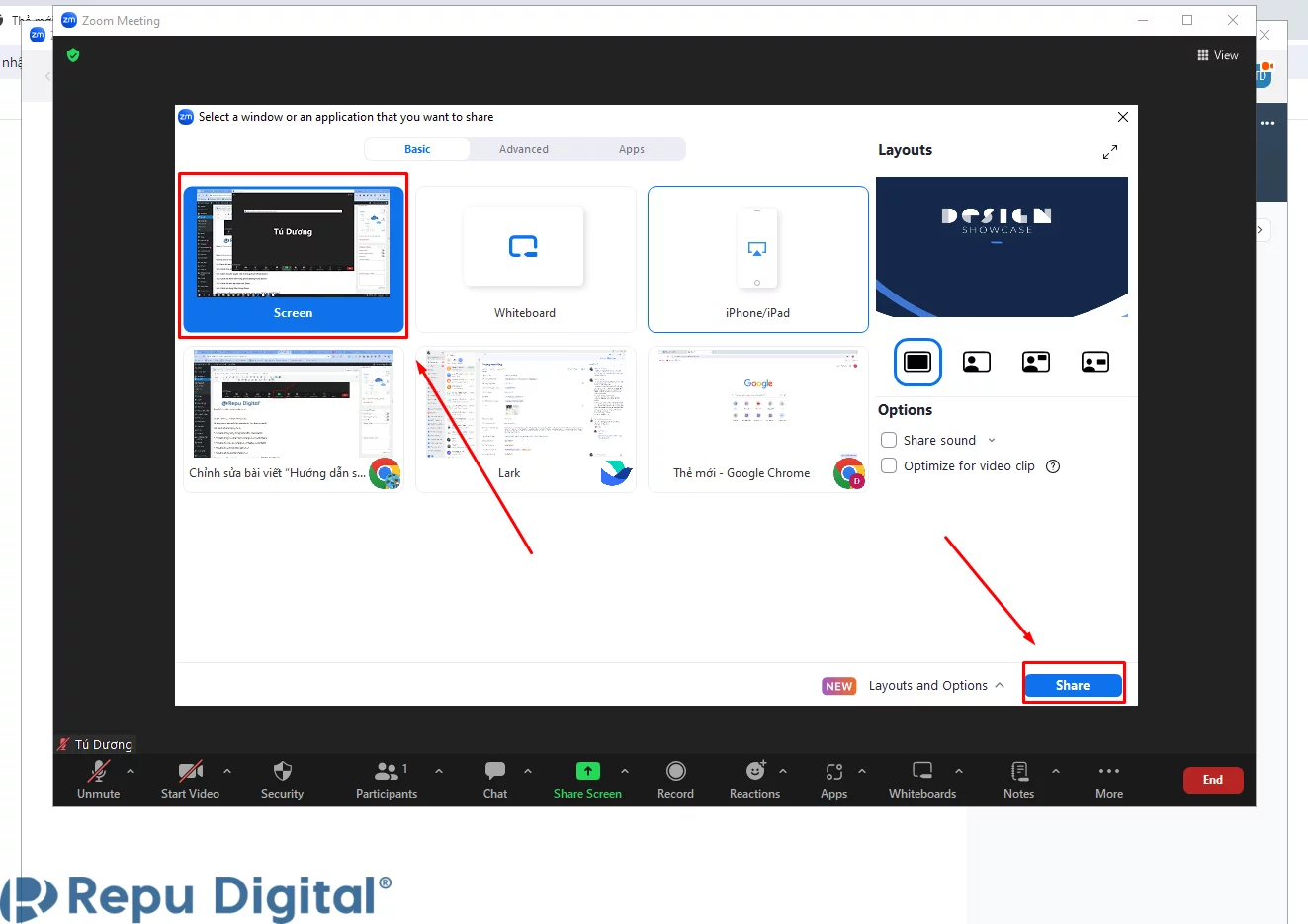Open share options caret beside Share Screen
The image size is (1308, 924).
625,771
